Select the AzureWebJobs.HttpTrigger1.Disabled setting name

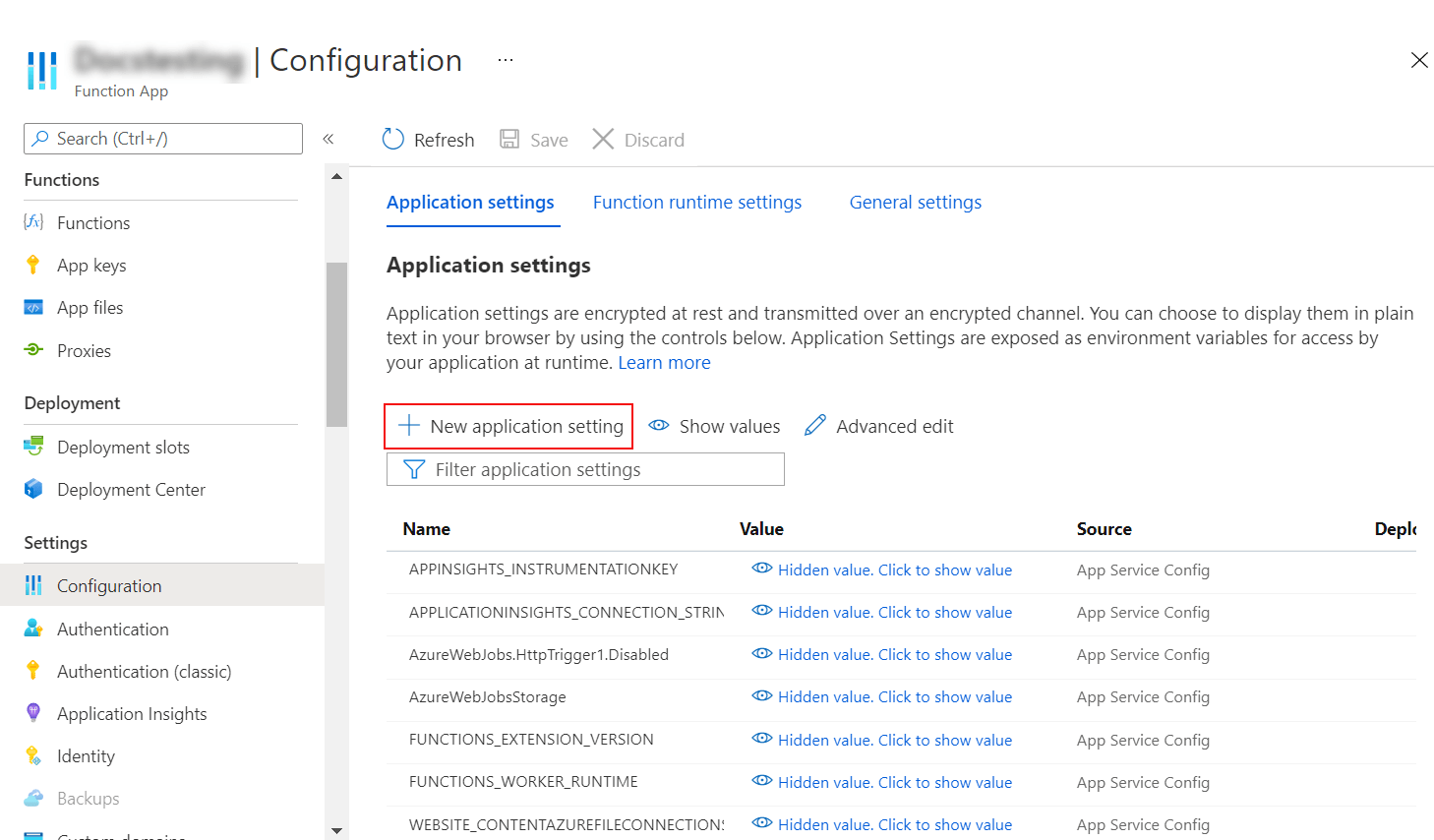[x=539, y=654]
